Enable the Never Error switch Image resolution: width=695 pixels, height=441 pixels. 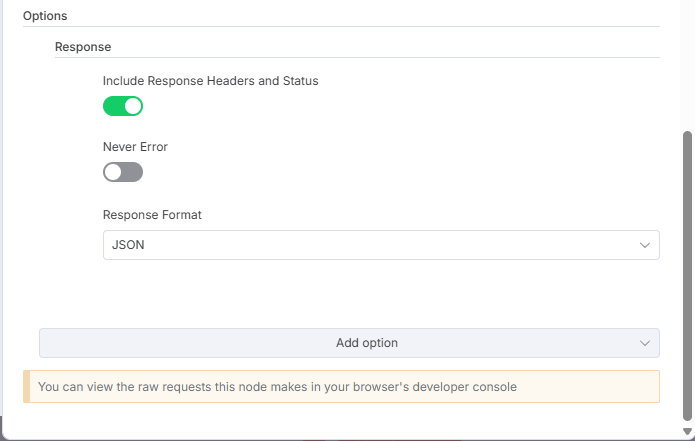[123, 172]
